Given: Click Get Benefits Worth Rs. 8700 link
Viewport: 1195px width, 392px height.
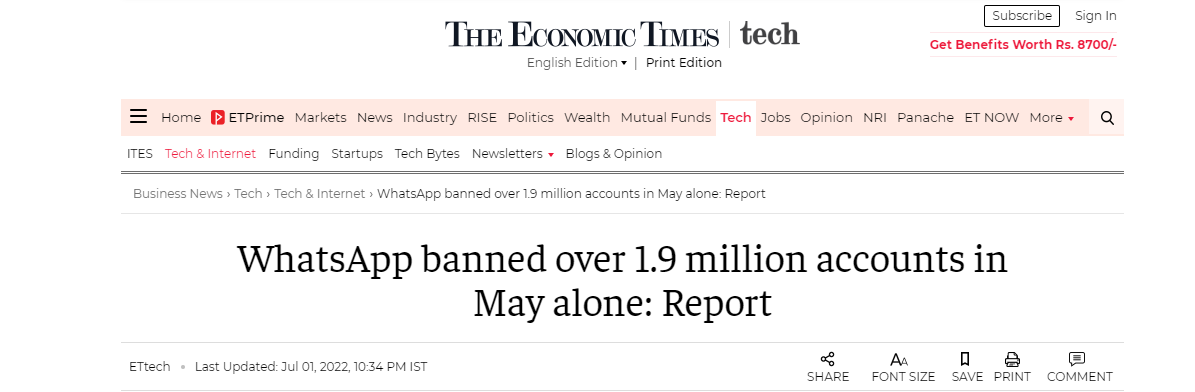Looking at the screenshot, I should [1023, 44].
